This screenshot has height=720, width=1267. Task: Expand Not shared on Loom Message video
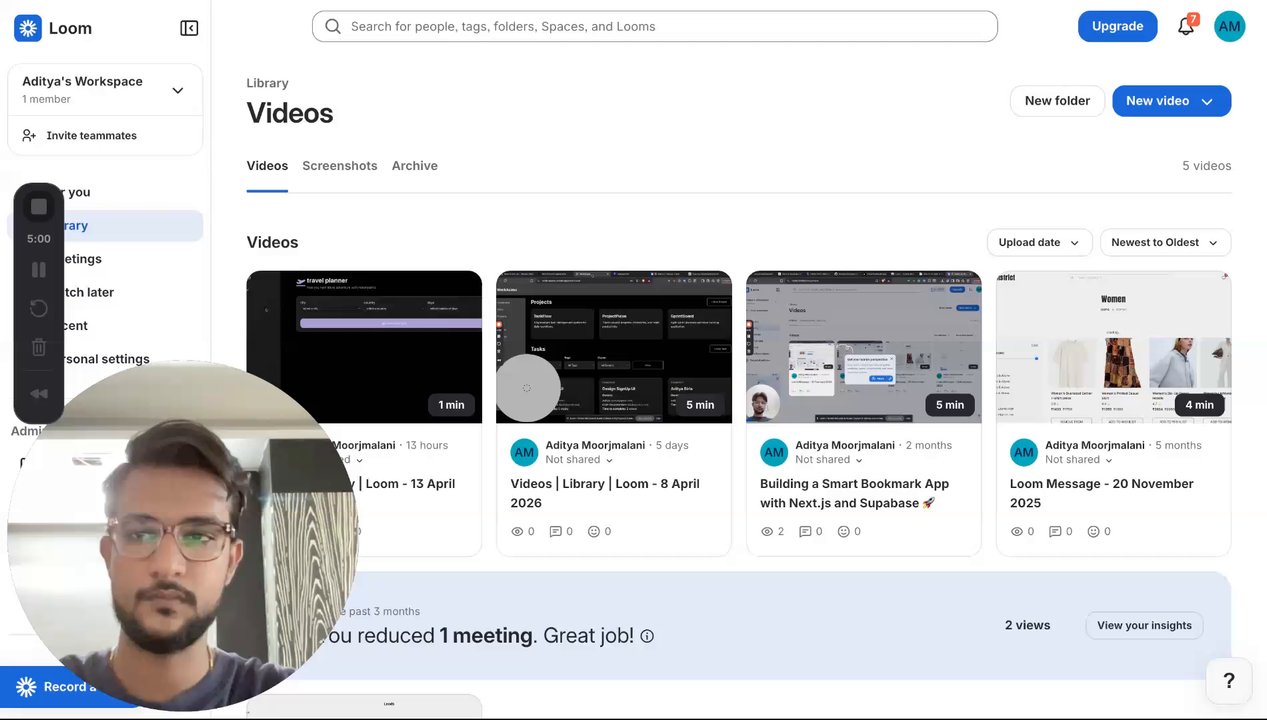point(1079,460)
